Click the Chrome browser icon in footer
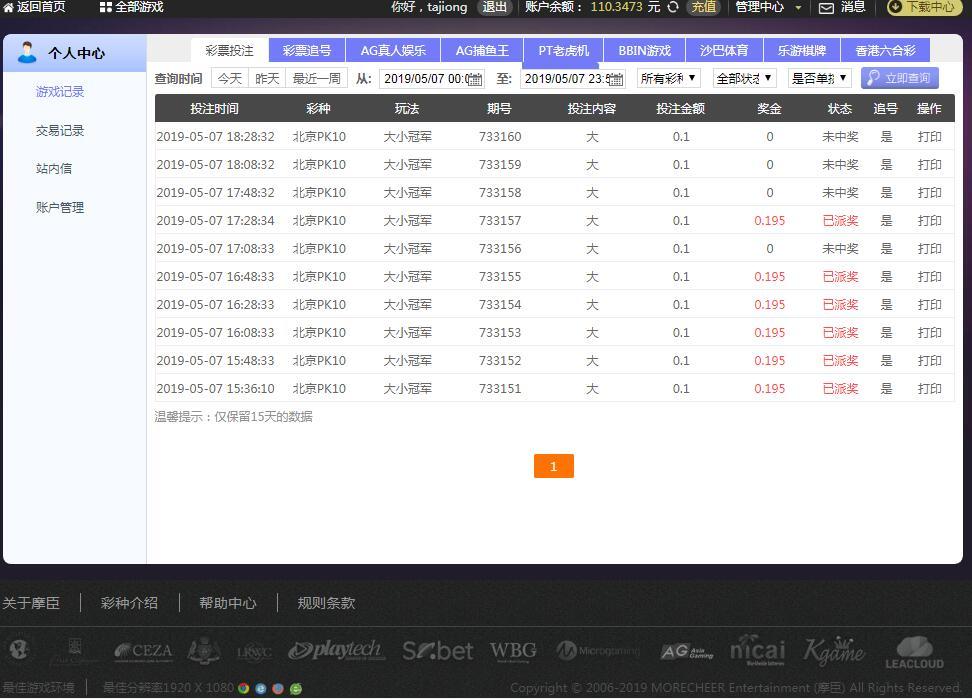Viewport: 972px width, 699px height. [x=243, y=688]
